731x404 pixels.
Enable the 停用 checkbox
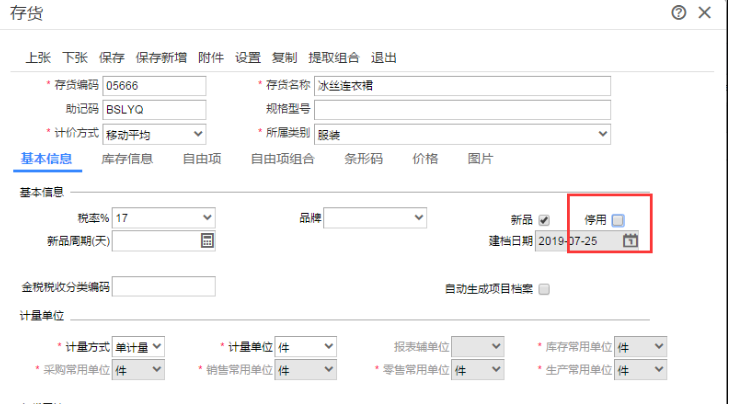pos(618,220)
